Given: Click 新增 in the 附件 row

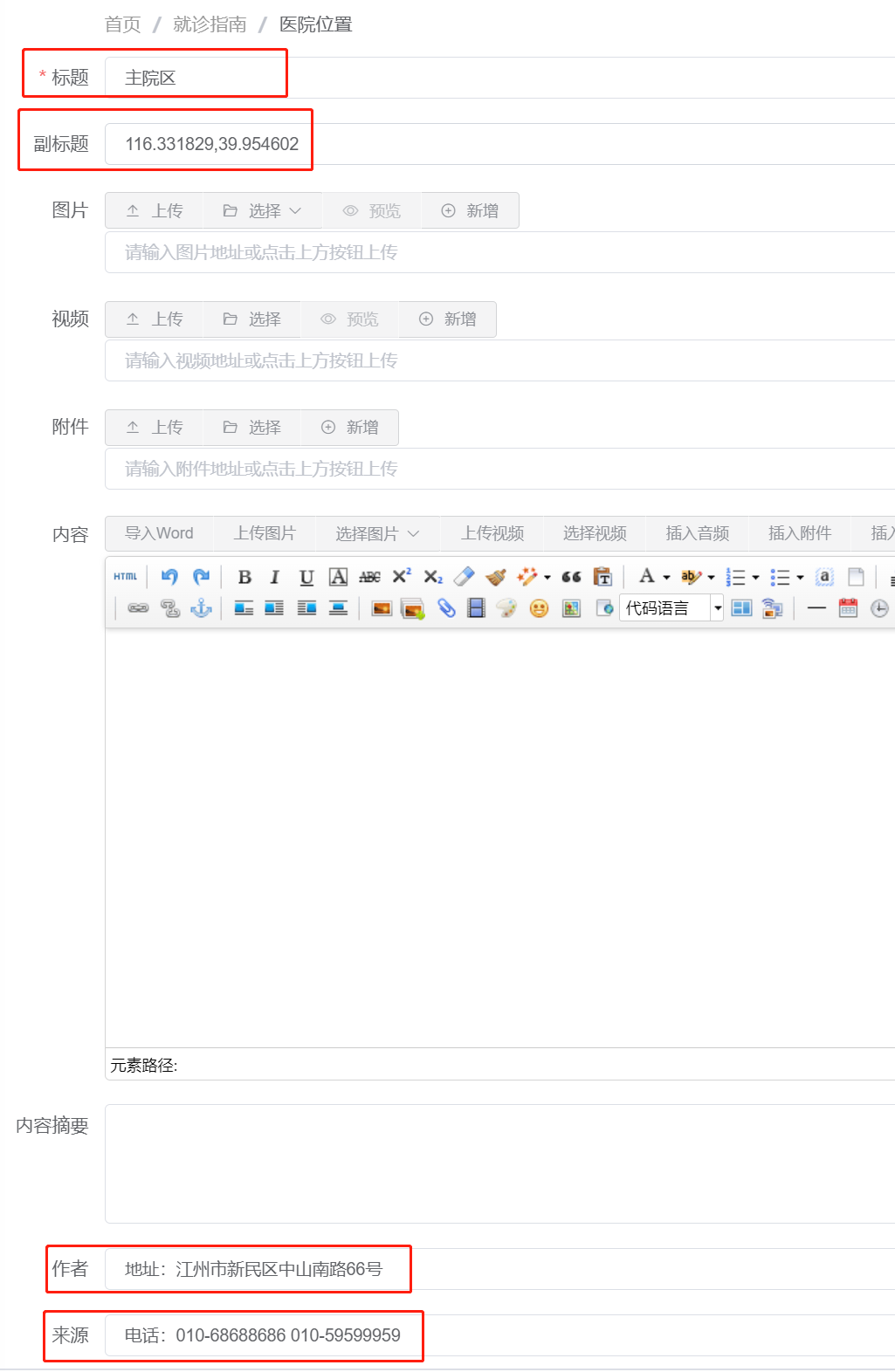Looking at the screenshot, I should [x=350, y=428].
